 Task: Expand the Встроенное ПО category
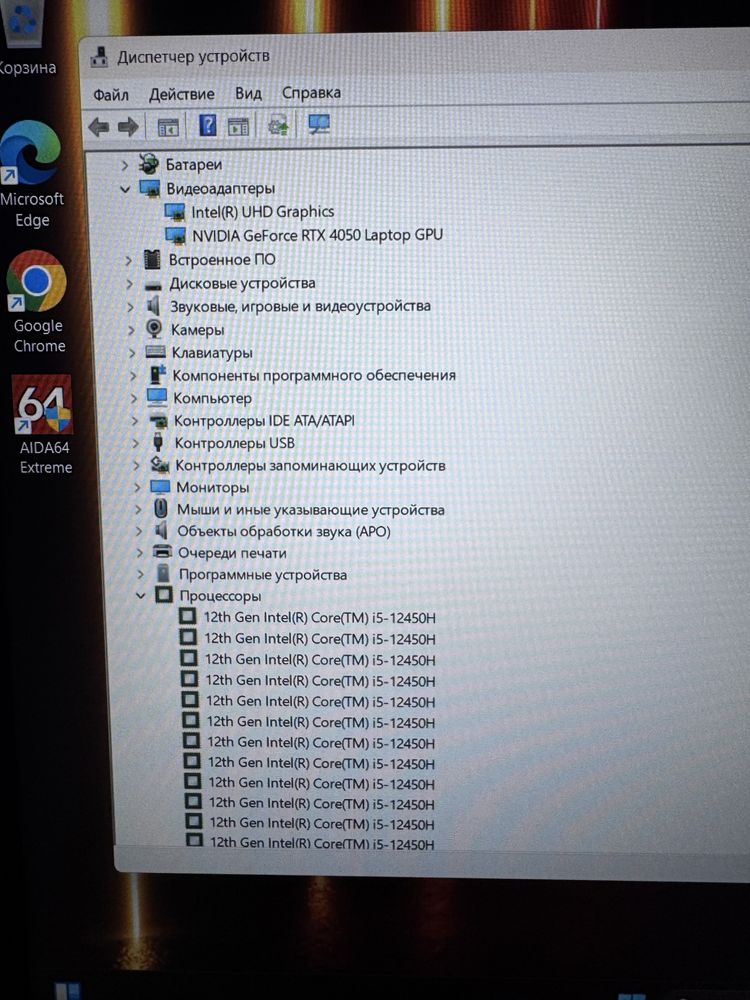point(128,260)
